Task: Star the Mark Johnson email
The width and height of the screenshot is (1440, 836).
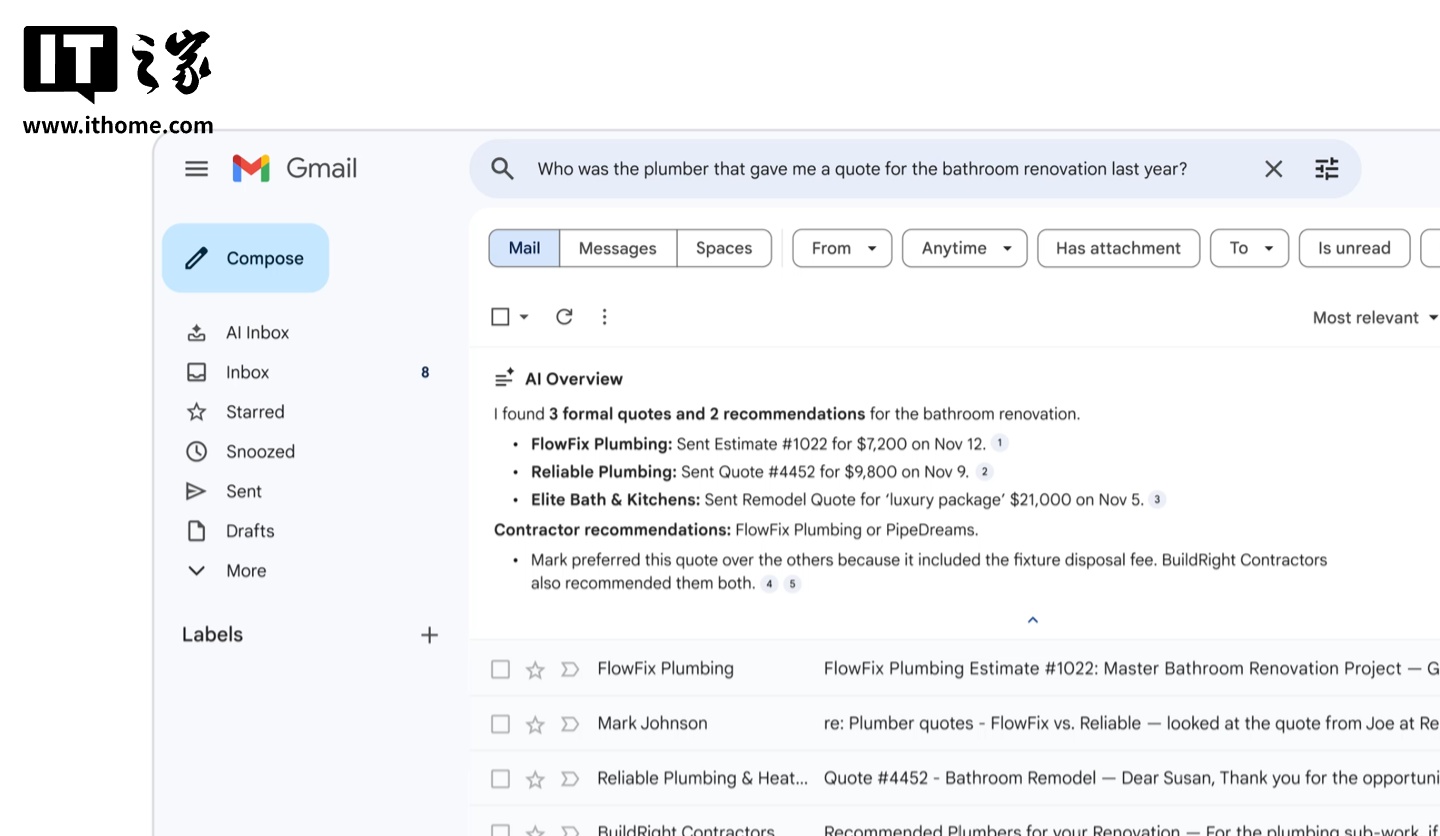Action: [535, 723]
